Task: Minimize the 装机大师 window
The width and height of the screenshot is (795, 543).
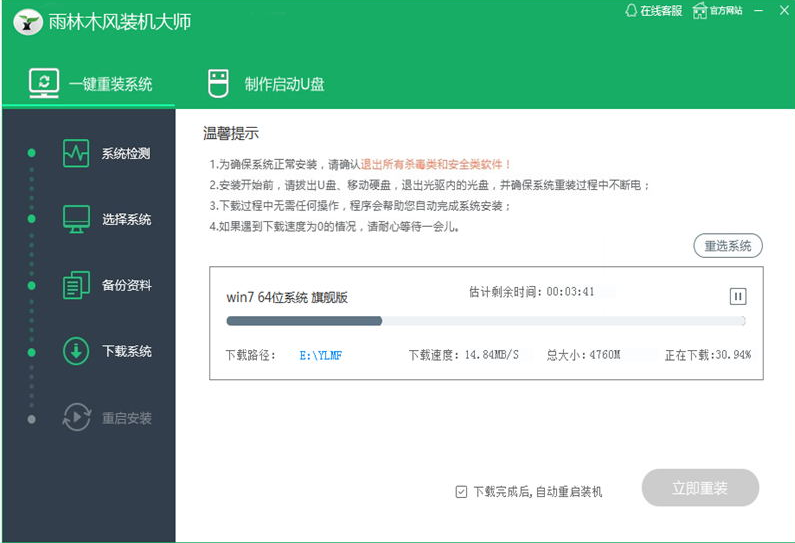Action: (x=759, y=10)
